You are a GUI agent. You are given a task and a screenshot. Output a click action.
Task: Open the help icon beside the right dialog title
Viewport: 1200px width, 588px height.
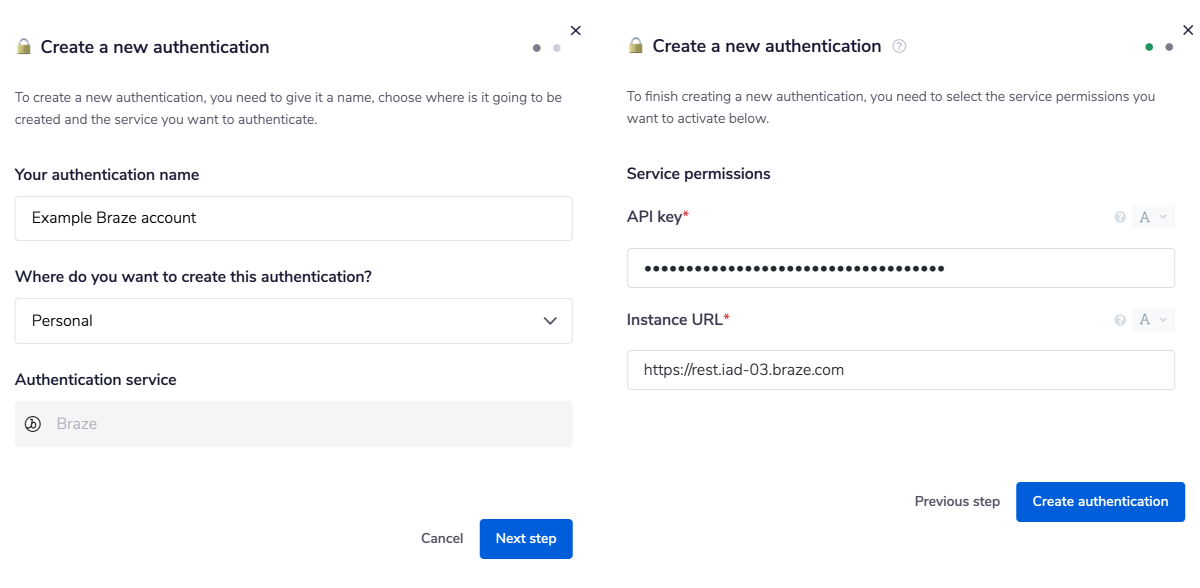(x=899, y=46)
